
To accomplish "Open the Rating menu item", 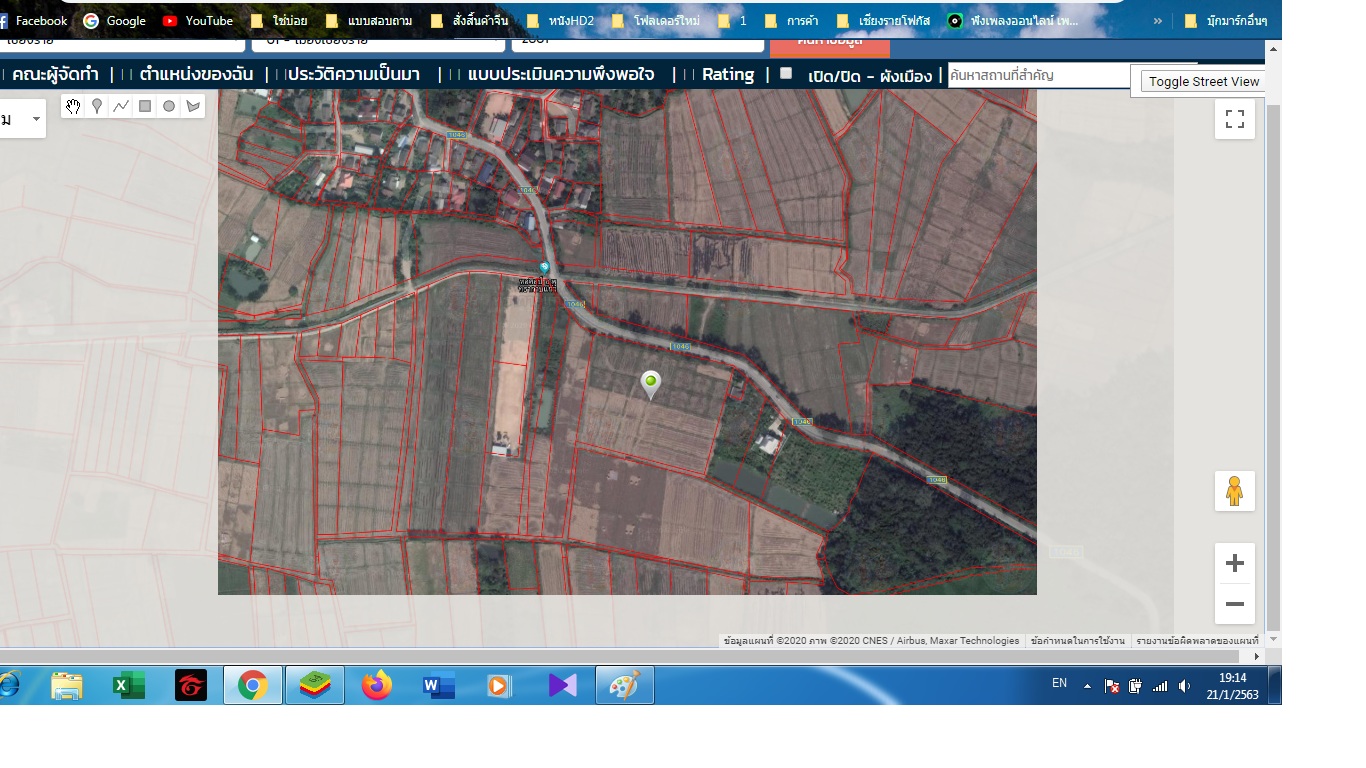I will pyautogui.click(x=727, y=75).
